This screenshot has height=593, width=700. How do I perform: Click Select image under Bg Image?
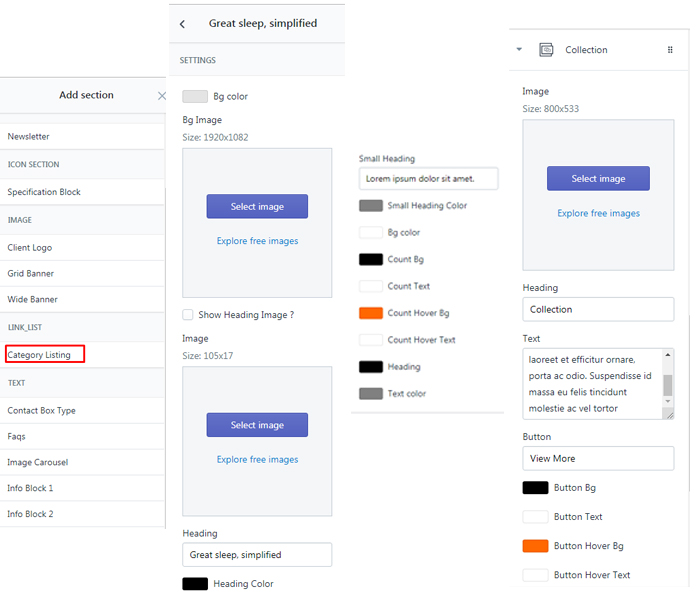[x=257, y=206]
